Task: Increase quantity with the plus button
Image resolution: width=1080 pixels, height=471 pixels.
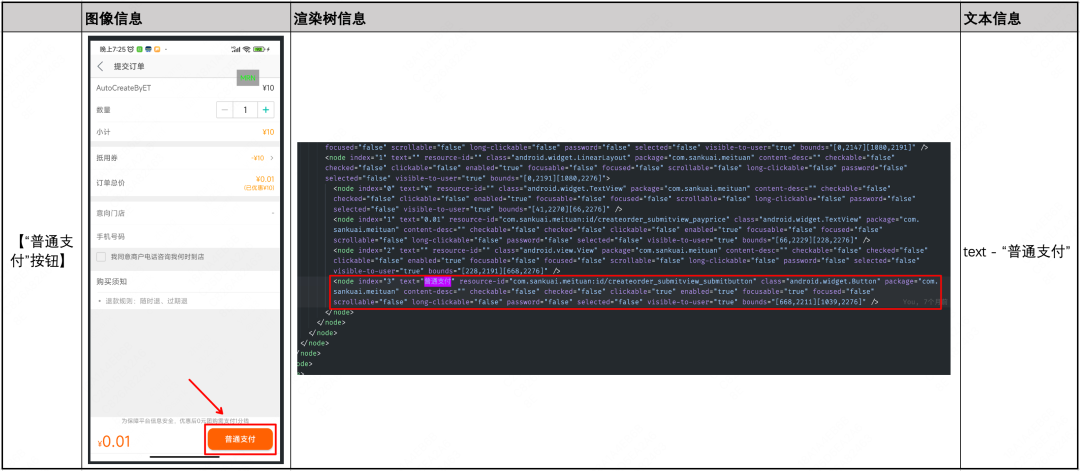Action: tap(266, 109)
